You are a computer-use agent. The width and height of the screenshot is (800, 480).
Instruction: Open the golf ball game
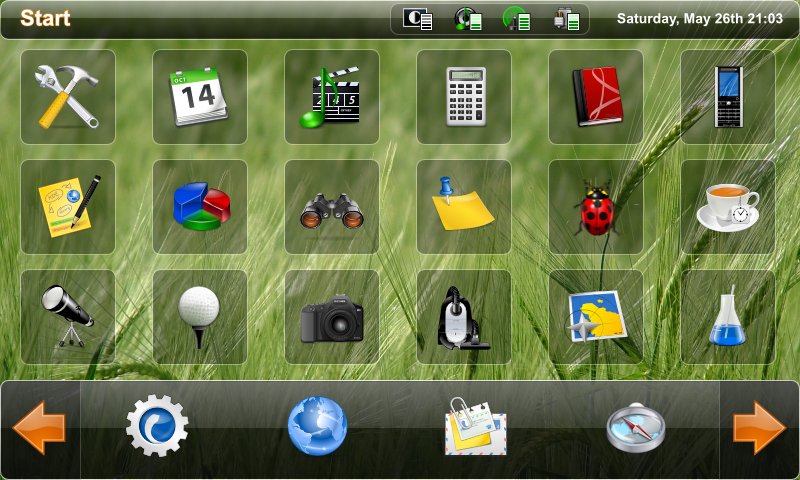(x=199, y=317)
